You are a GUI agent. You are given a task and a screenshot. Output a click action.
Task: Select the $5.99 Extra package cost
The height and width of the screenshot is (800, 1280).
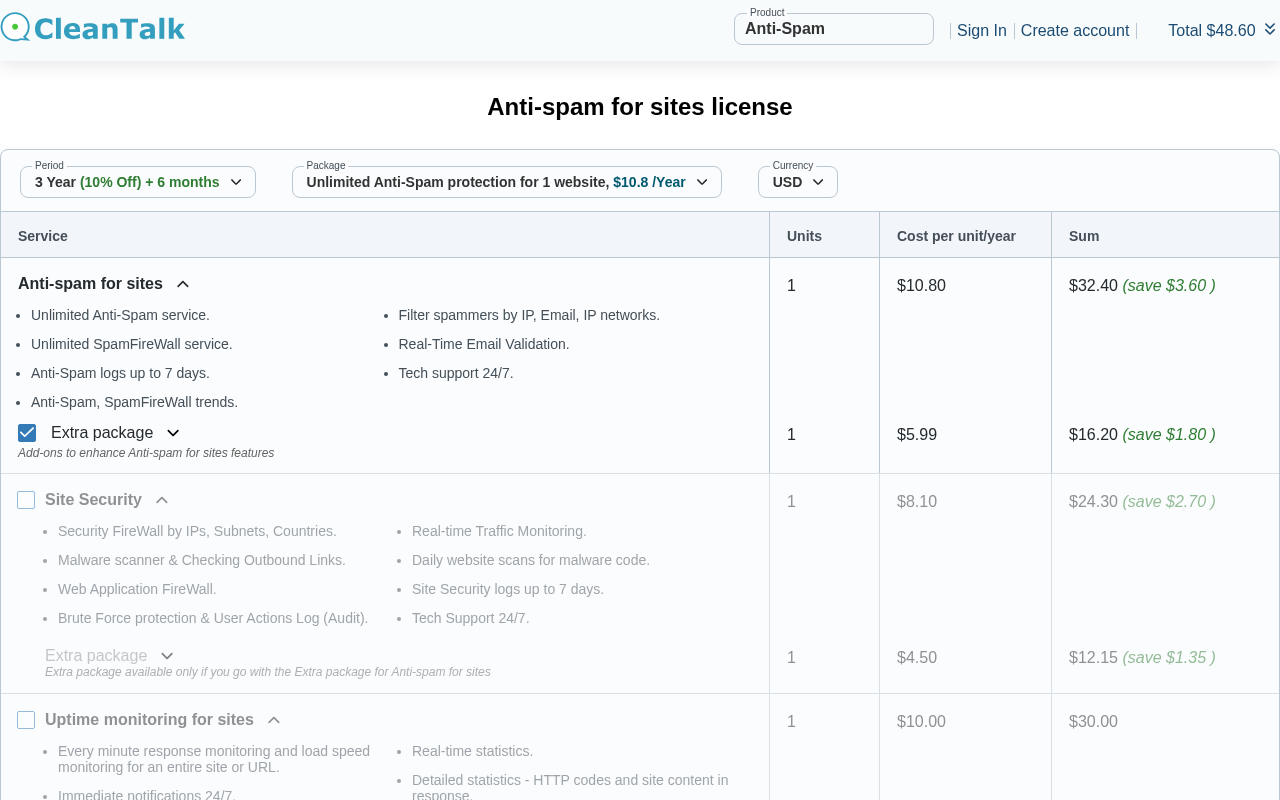click(x=917, y=435)
